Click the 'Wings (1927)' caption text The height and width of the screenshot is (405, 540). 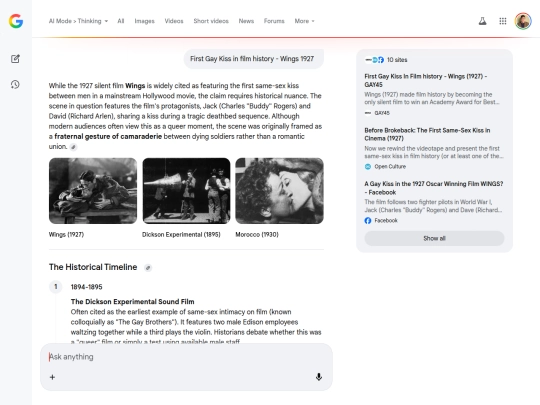pos(66,235)
